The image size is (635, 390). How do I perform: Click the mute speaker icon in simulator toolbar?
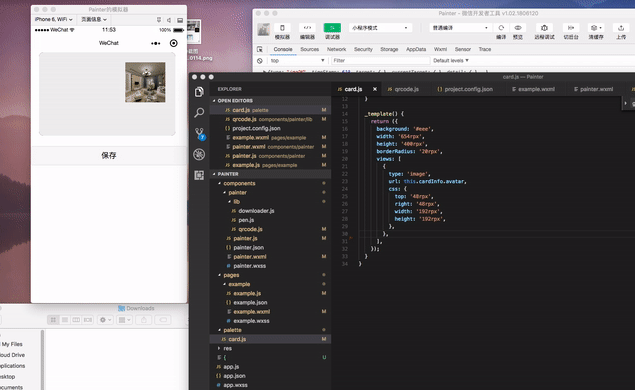(x=169, y=19)
